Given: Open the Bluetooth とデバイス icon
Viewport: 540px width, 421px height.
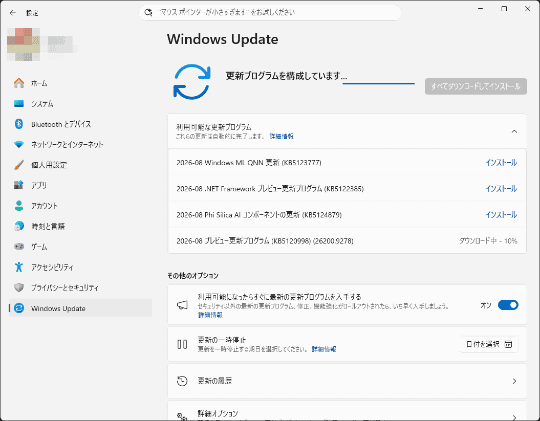Looking at the screenshot, I should (x=19, y=124).
